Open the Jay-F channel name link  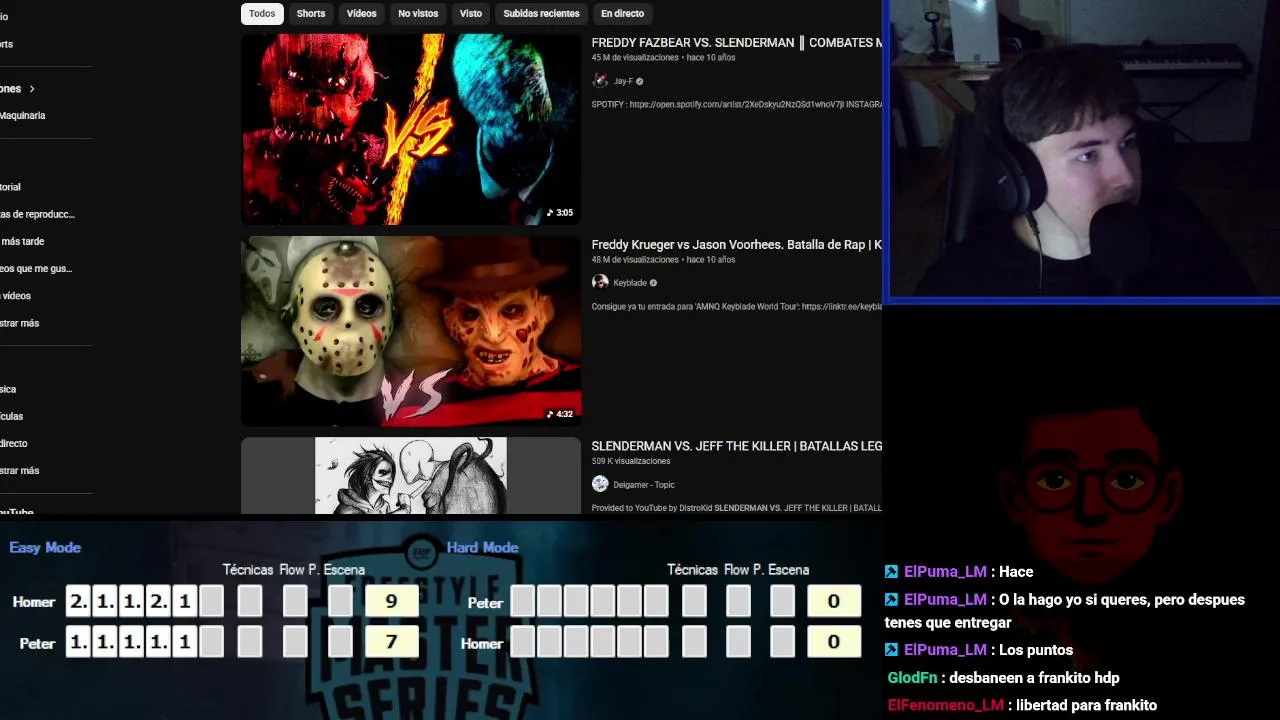623,81
